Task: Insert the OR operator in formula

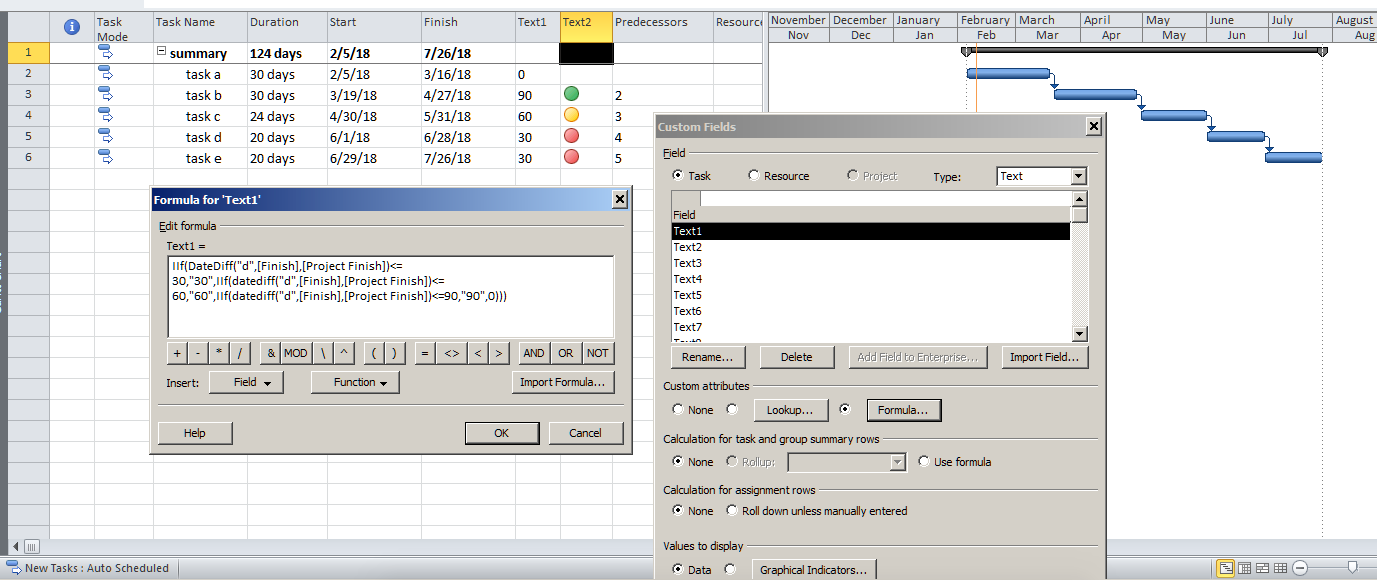Action: tap(566, 353)
